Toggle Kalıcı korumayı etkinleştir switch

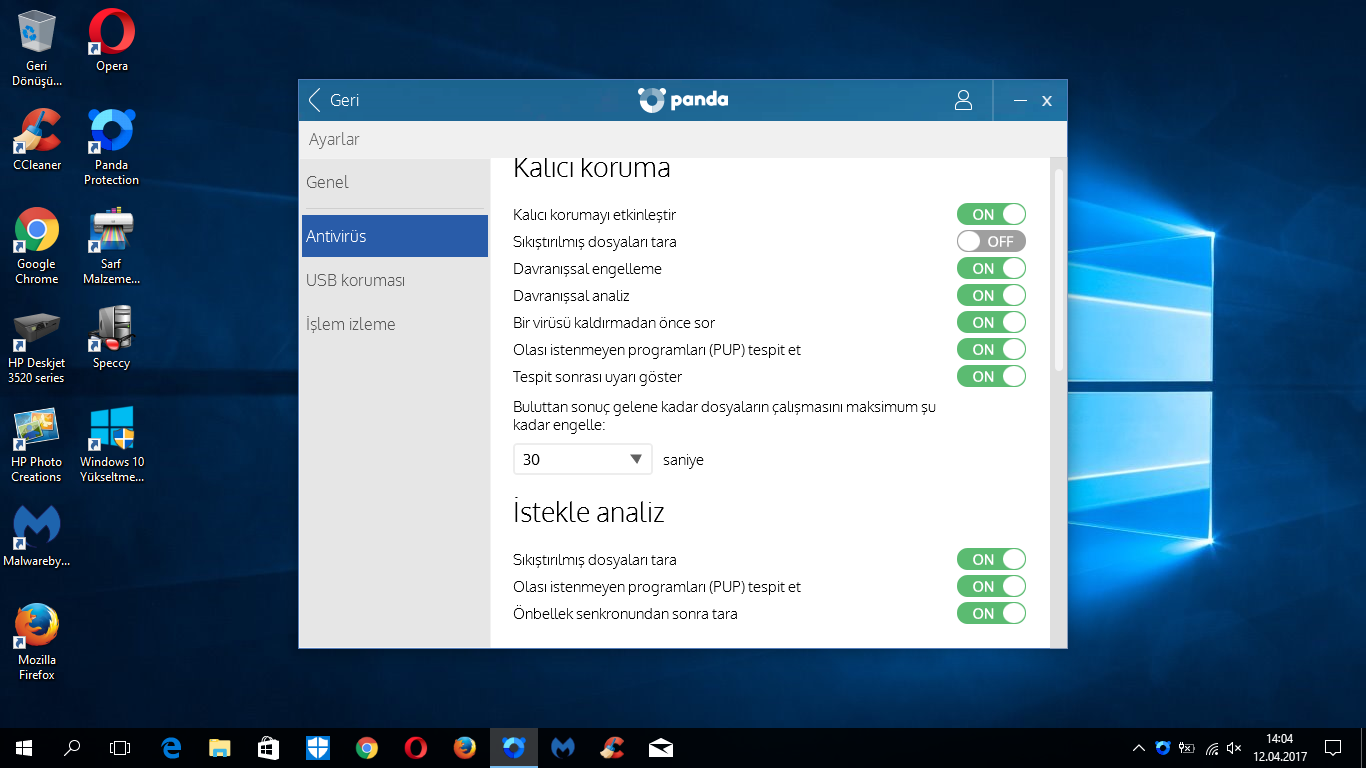991,214
